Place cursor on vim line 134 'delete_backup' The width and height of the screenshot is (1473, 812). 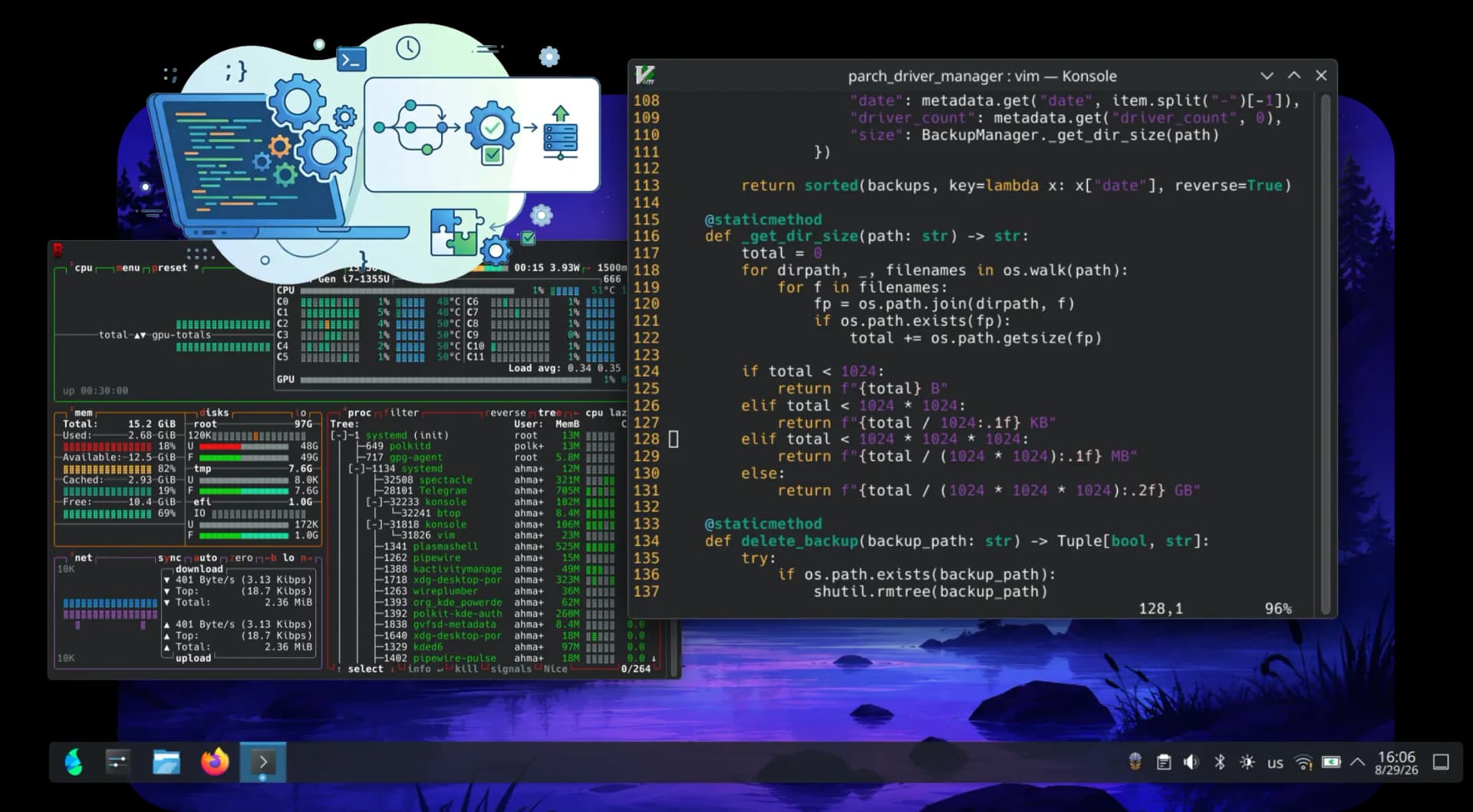799,541
